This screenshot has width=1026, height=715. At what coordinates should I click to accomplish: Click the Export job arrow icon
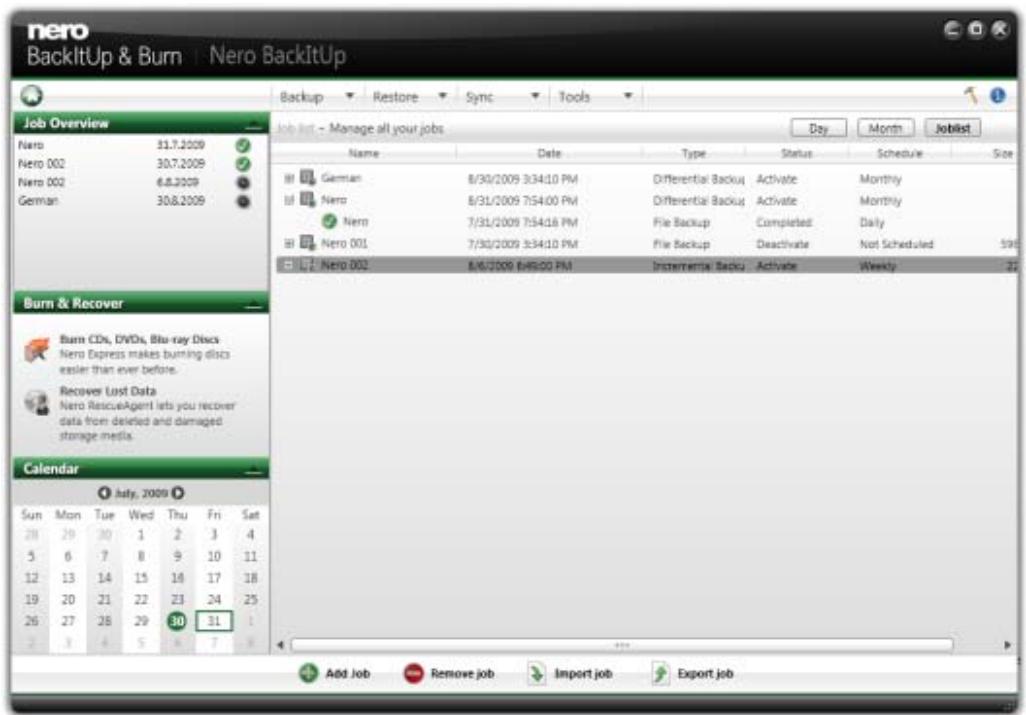660,672
